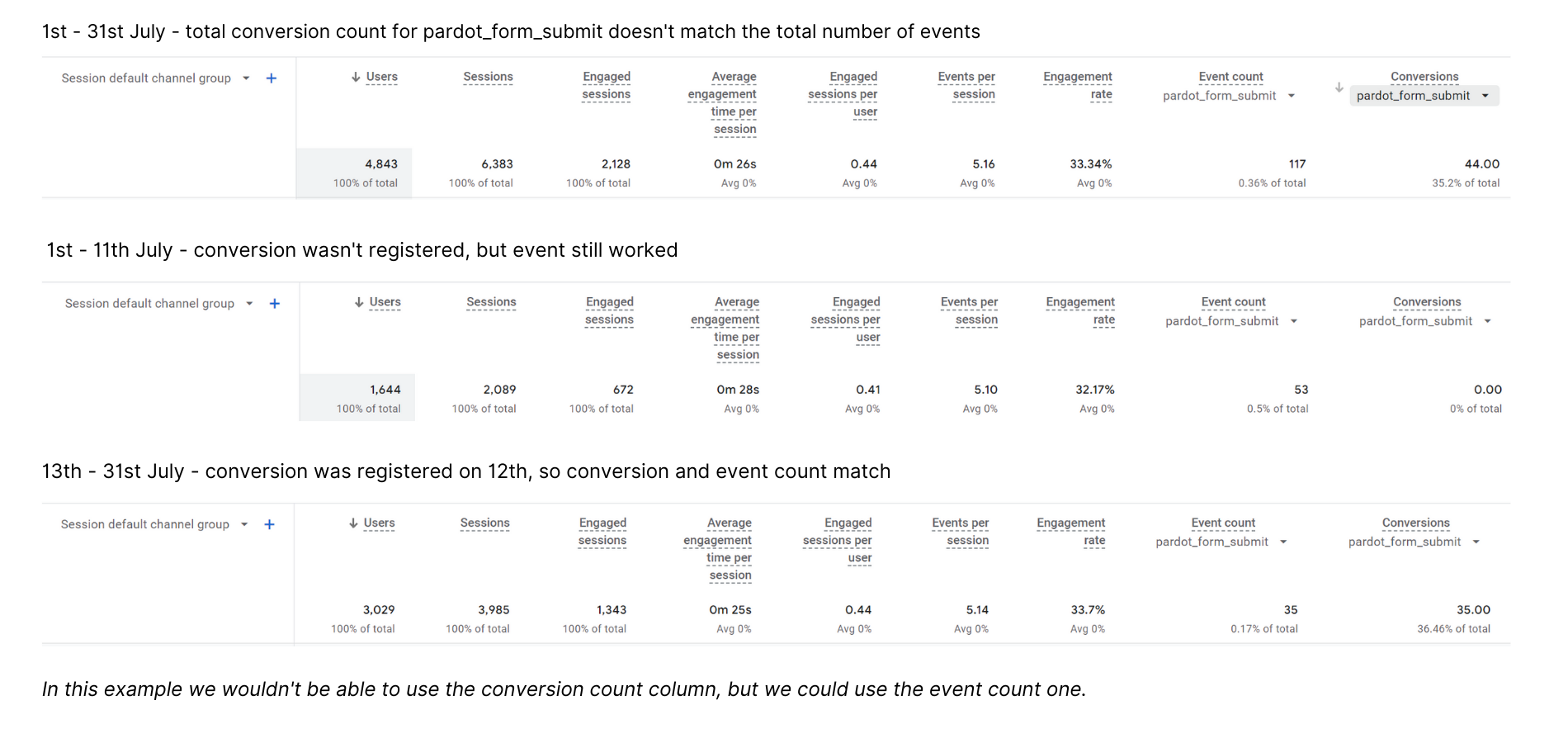Click Average engagement time header in second table
This screenshot has width=1568, height=743.
(725, 329)
